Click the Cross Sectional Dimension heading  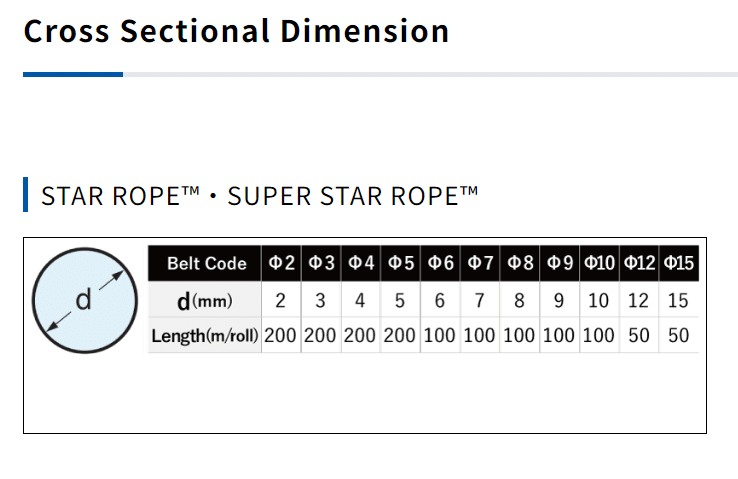tap(236, 31)
